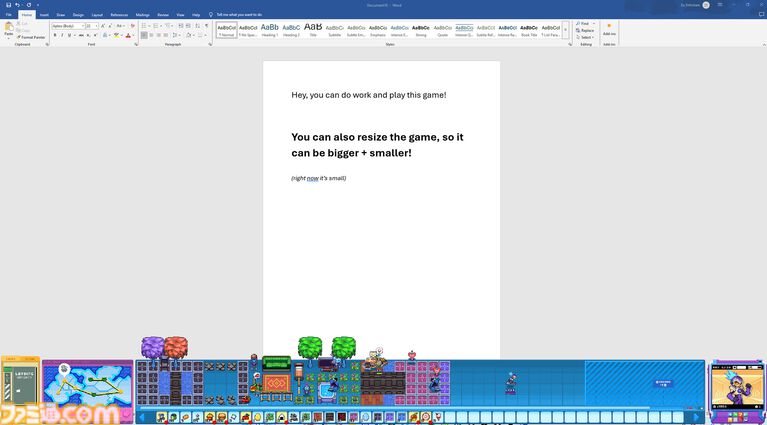Switch to the Layout ribbon tab
The width and height of the screenshot is (767, 425).
tap(97, 15)
